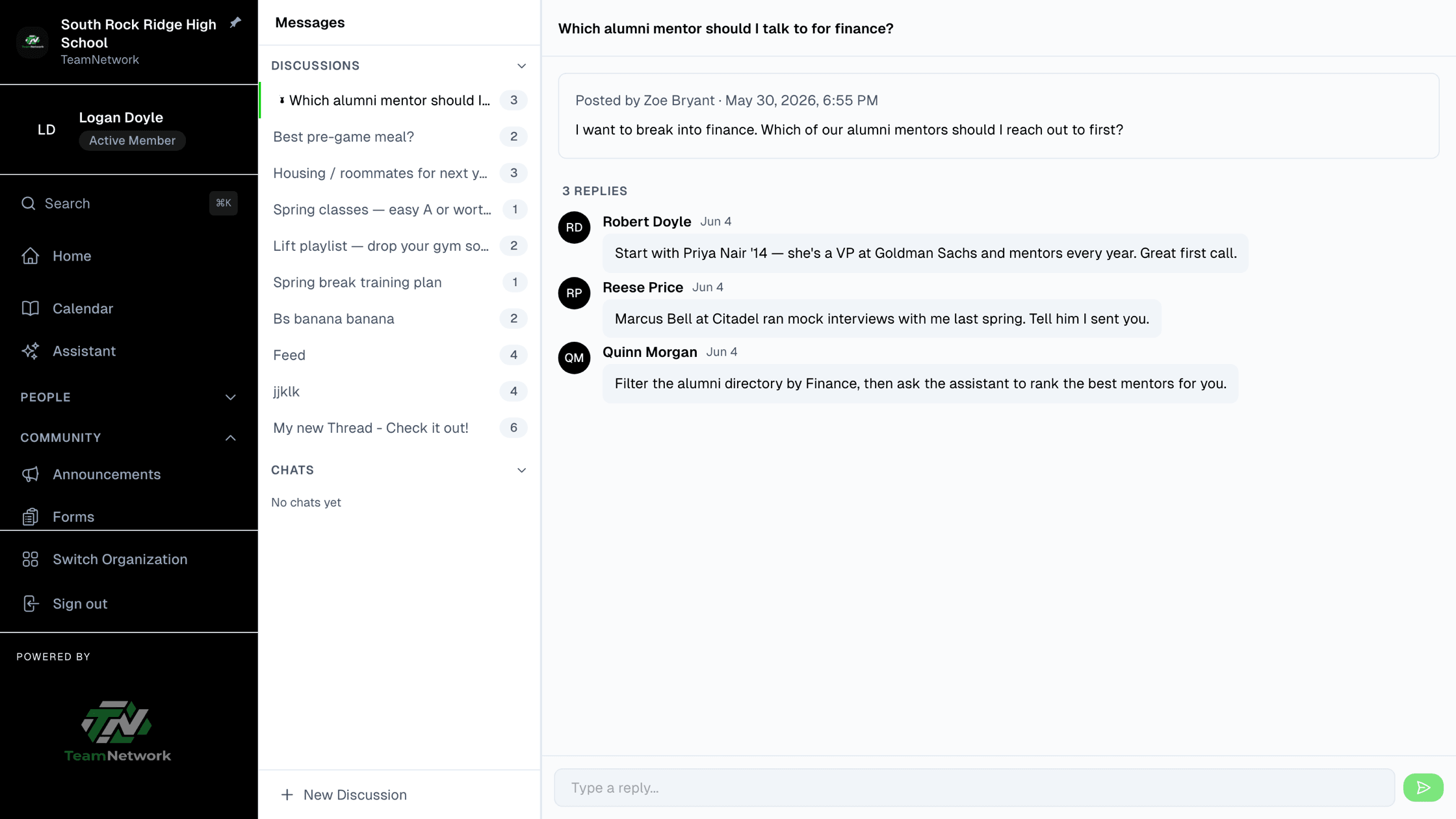Click the Announcements megaphone icon
Screen dimensions: 1456x819
pyautogui.click(x=31, y=474)
